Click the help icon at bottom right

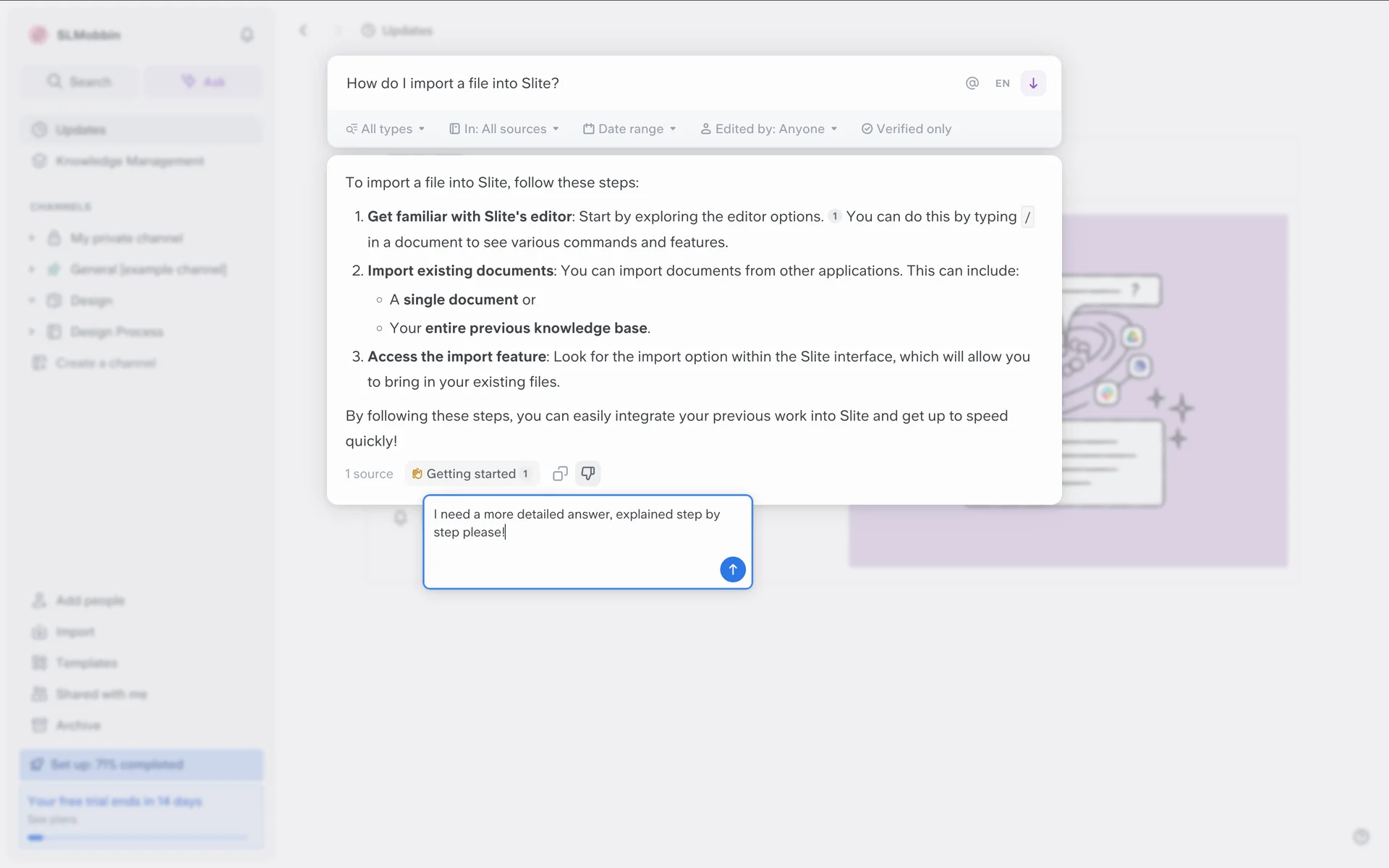coord(1361,837)
